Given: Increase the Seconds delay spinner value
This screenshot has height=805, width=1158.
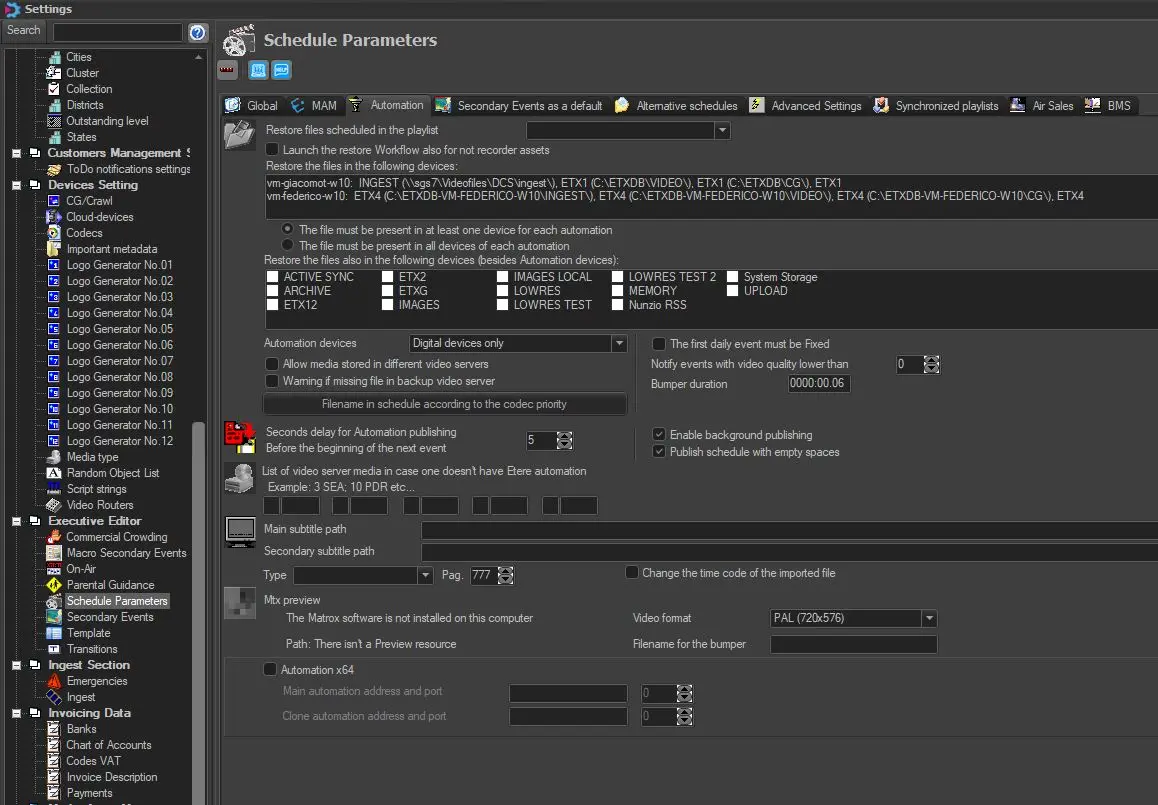Looking at the screenshot, I should 565,435.
